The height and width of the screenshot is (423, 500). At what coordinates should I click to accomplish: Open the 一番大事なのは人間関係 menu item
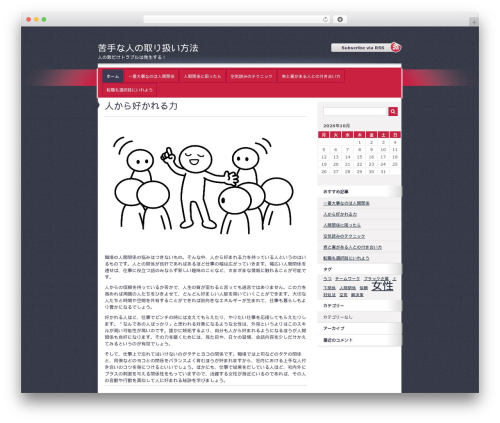[x=151, y=76]
